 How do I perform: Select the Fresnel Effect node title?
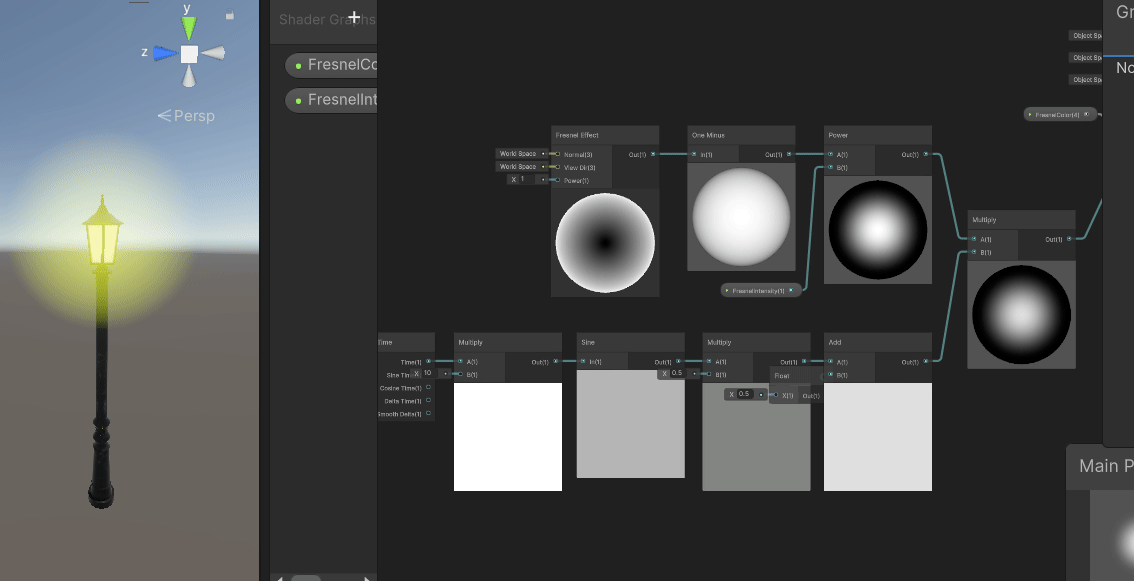(577, 135)
